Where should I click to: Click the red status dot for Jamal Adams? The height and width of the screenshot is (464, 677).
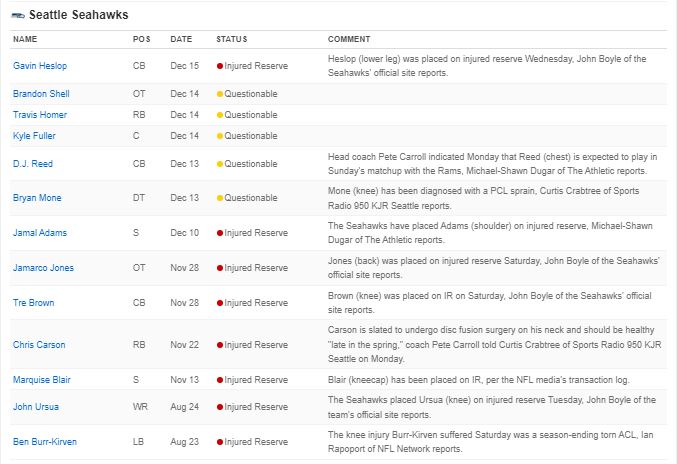(220, 233)
